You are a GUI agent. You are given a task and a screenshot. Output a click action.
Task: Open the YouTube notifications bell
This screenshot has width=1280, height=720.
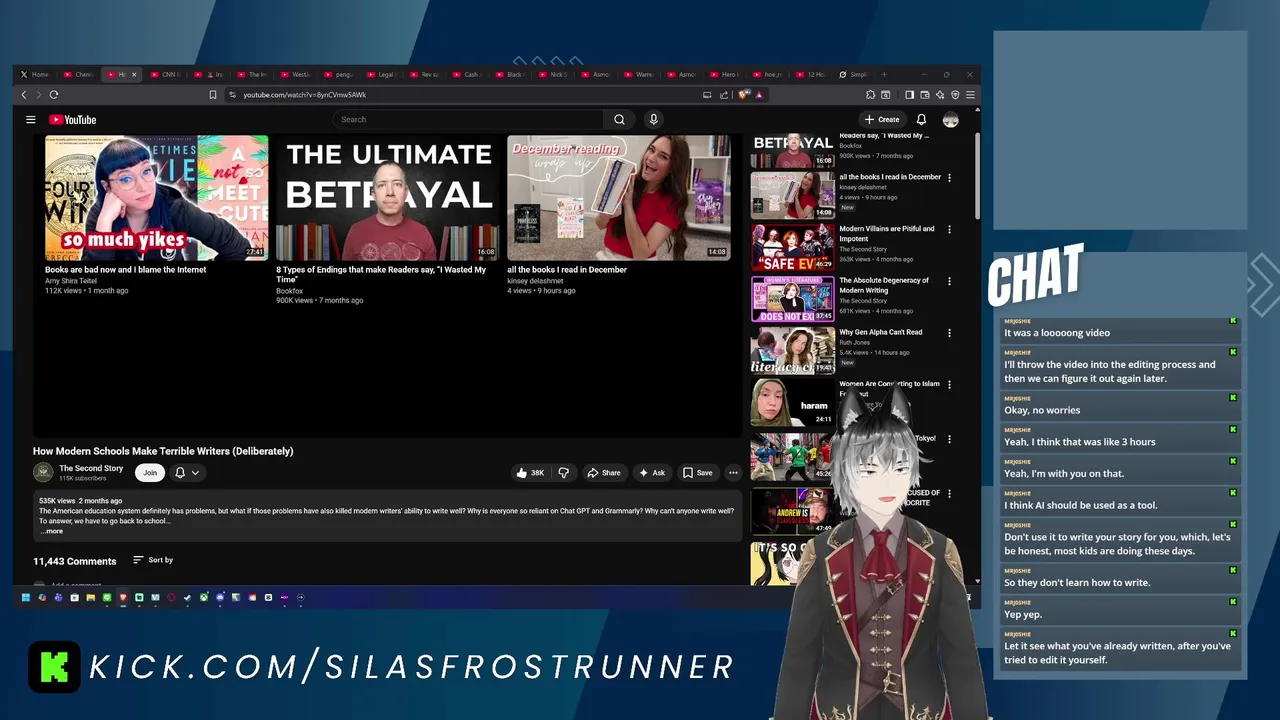click(x=921, y=119)
